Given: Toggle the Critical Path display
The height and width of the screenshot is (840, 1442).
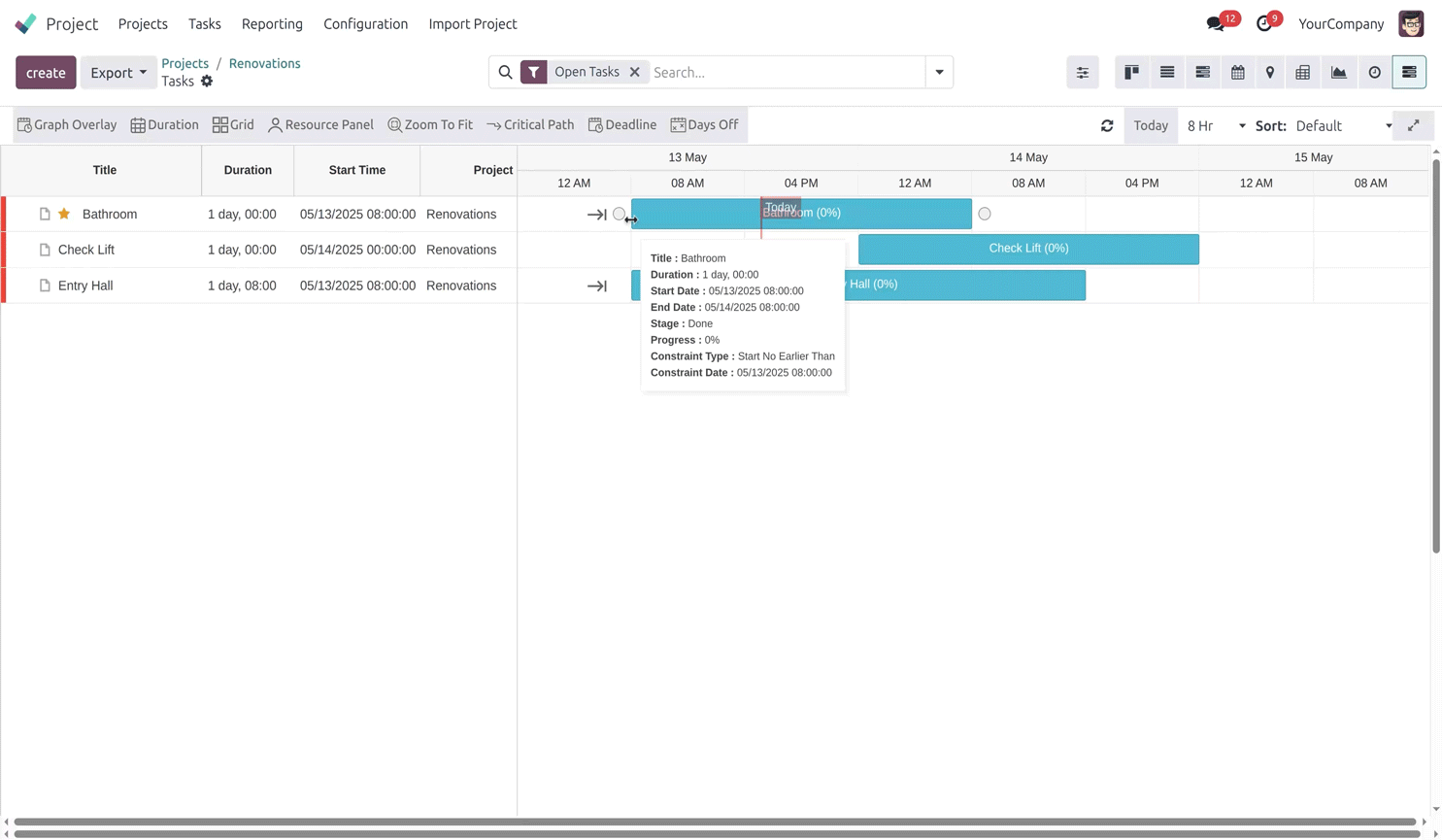Looking at the screenshot, I should [530, 124].
